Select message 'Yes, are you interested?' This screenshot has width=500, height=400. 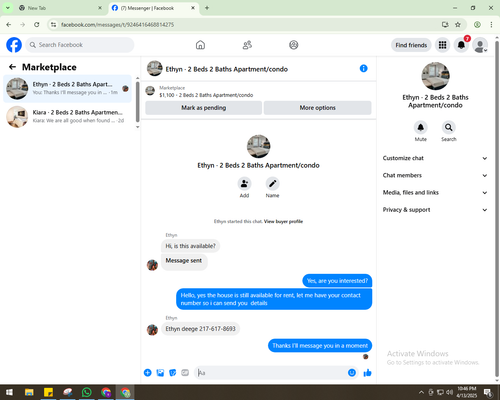337,281
